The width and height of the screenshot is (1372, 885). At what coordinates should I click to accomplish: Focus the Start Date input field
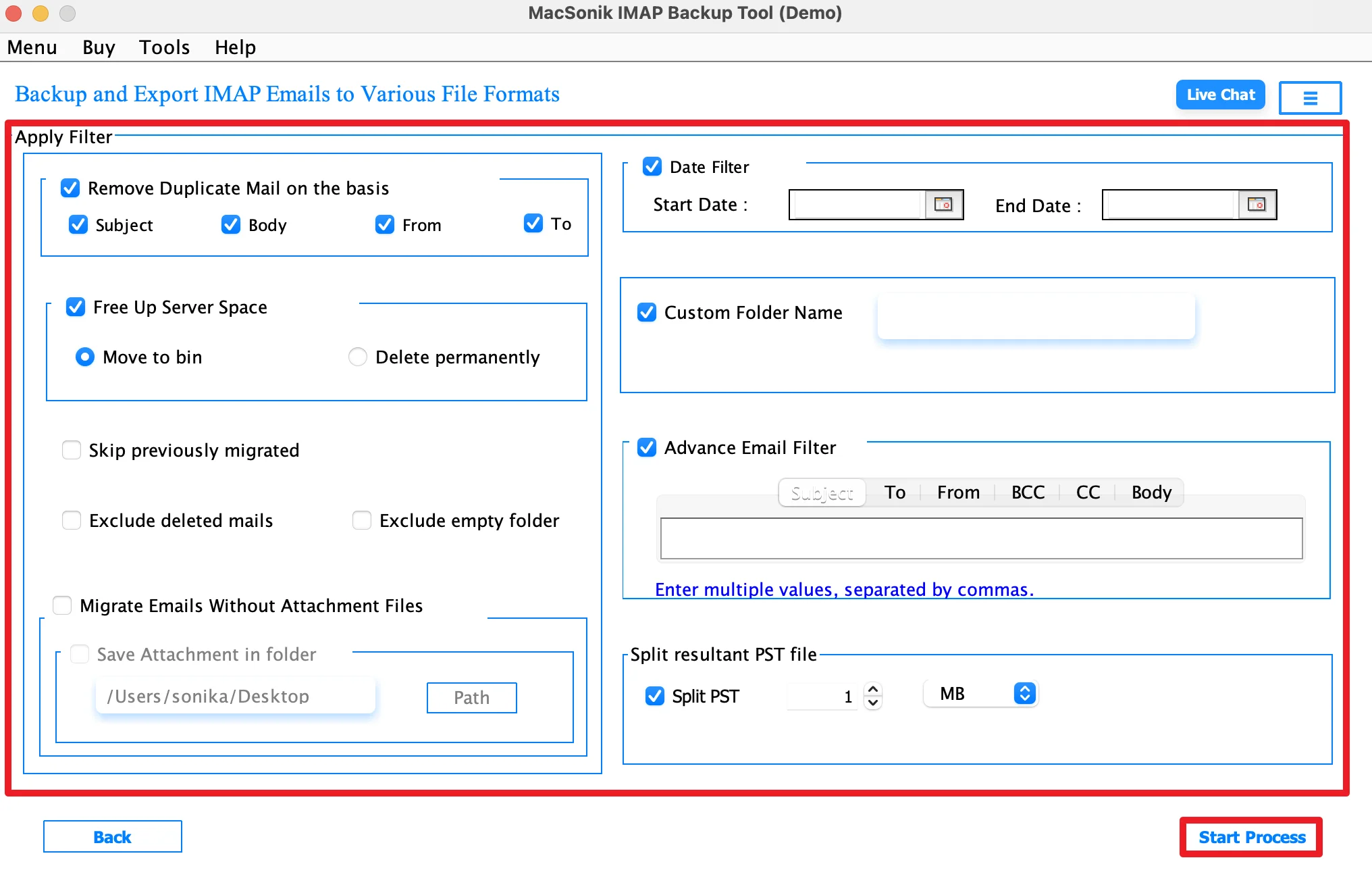[x=857, y=204]
